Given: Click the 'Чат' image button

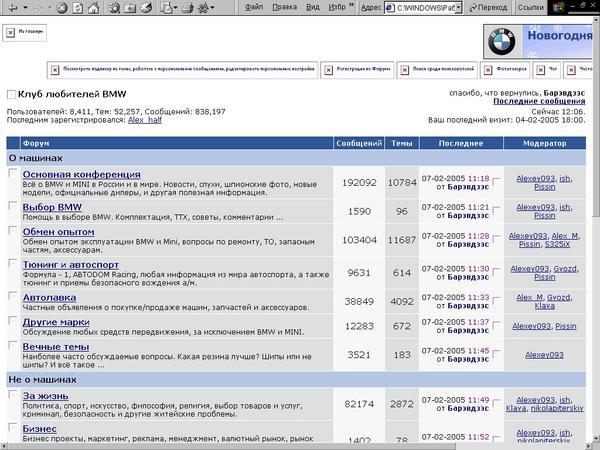Looking at the screenshot, I should [x=547, y=70].
